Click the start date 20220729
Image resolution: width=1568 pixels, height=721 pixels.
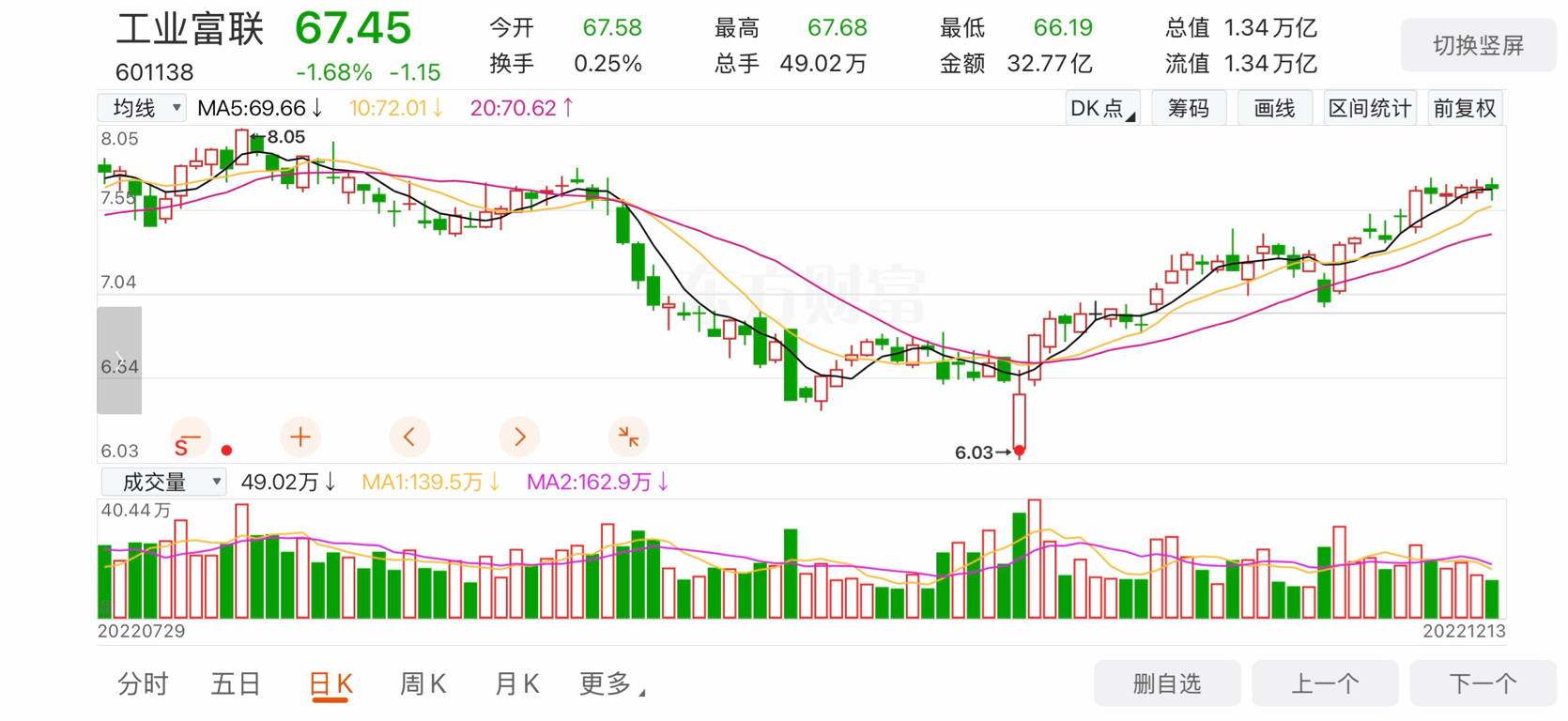click(x=142, y=631)
